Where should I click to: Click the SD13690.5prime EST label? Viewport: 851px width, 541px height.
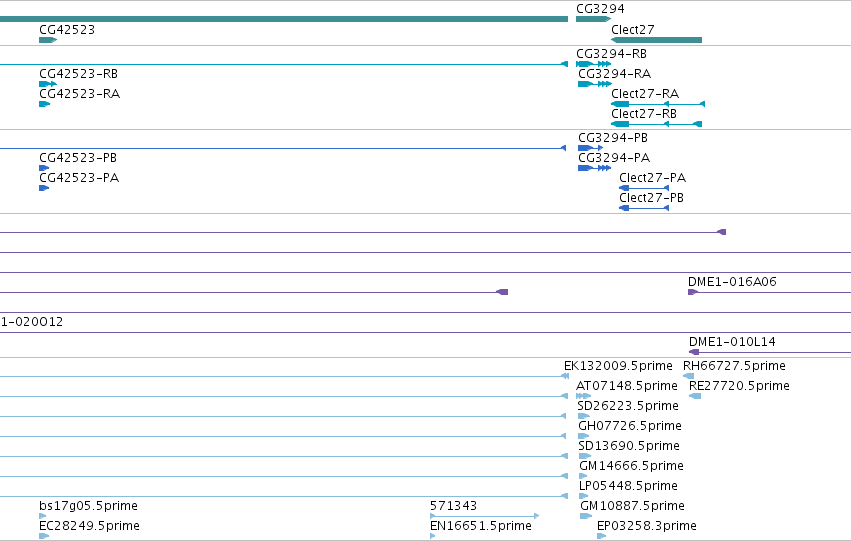pyautogui.click(x=628, y=446)
